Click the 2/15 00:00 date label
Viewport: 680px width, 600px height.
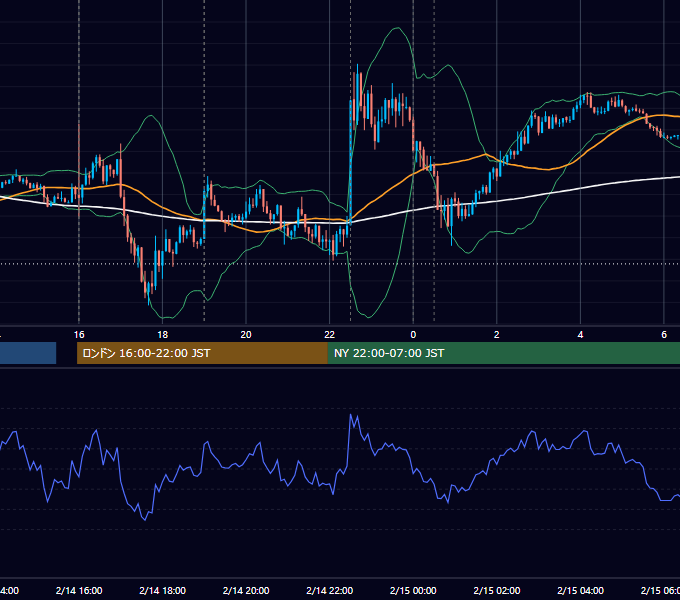coord(413,590)
